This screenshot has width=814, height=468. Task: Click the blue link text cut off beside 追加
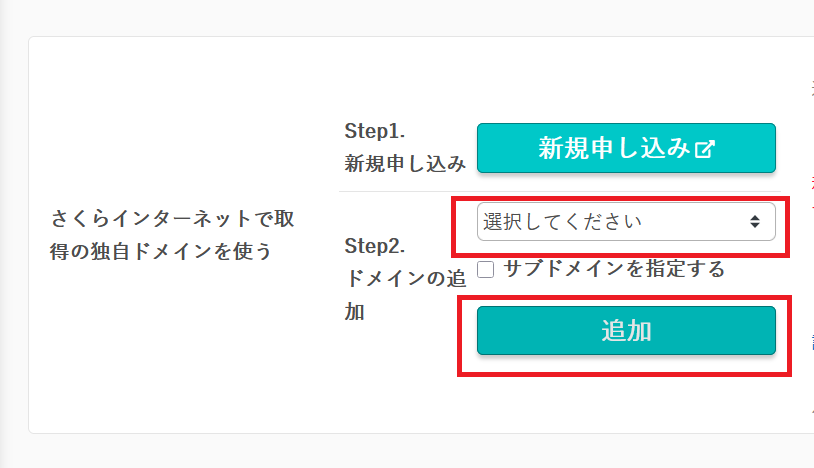click(812, 342)
